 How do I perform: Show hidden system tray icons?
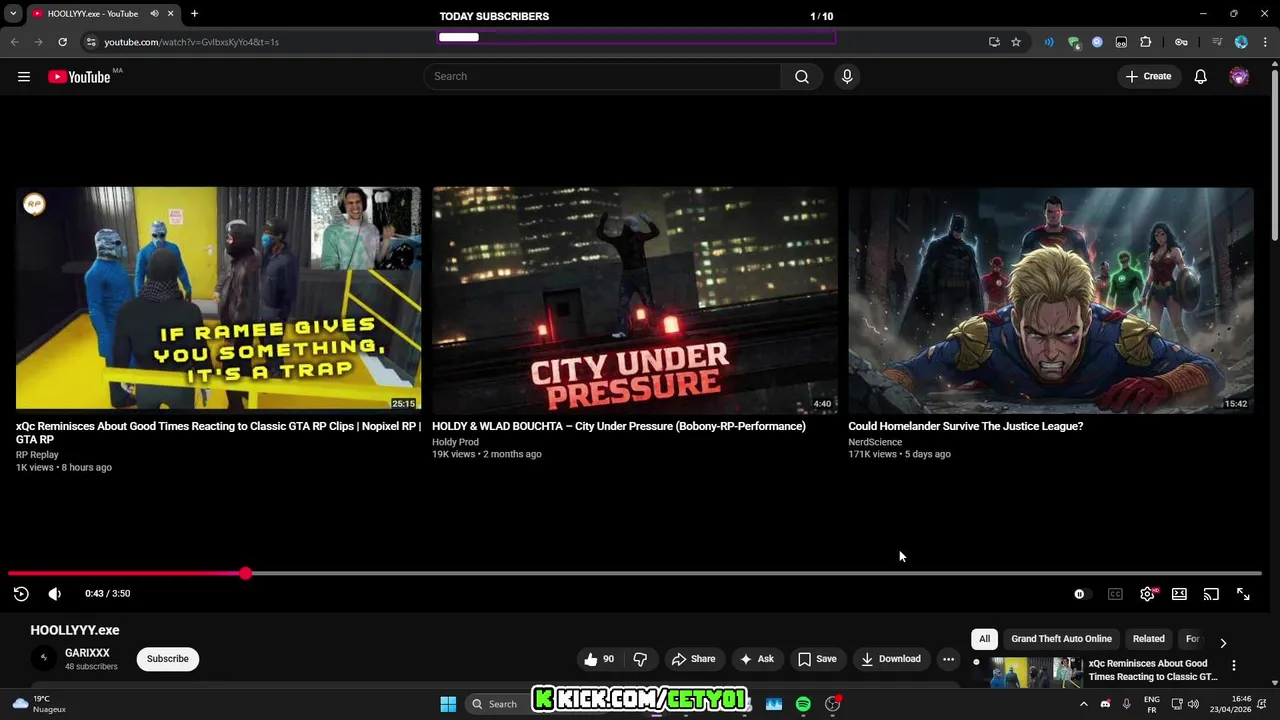[1083, 704]
